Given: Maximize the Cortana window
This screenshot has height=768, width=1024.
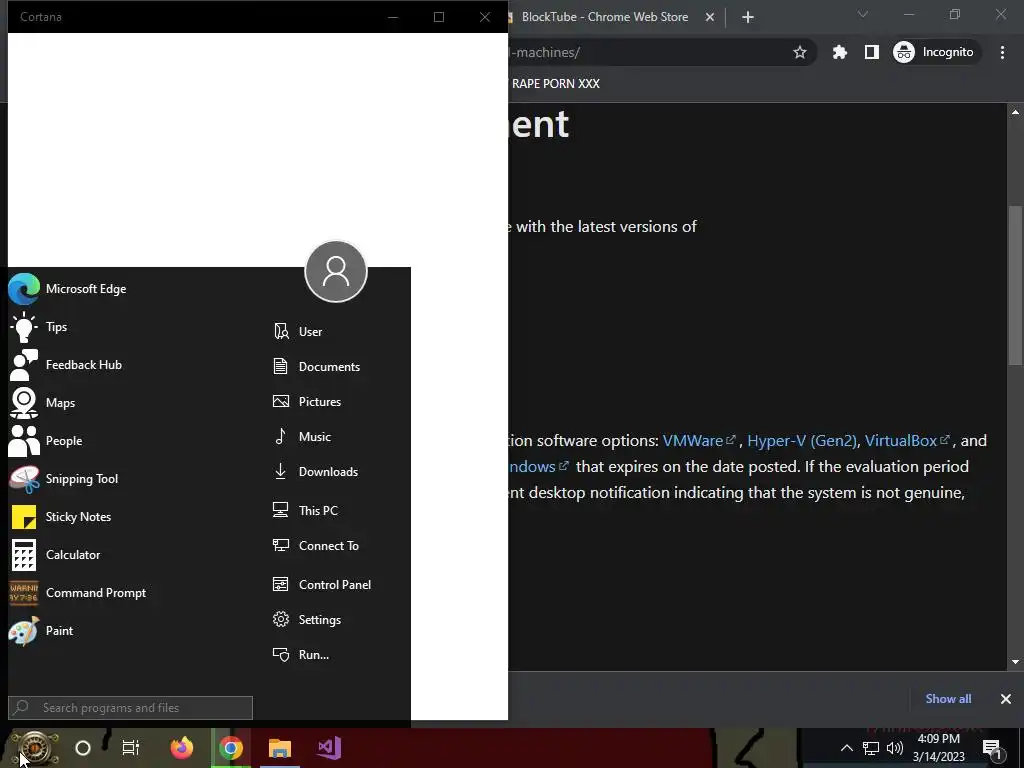Looking at the screenshot, I should (x=439, y=17).
